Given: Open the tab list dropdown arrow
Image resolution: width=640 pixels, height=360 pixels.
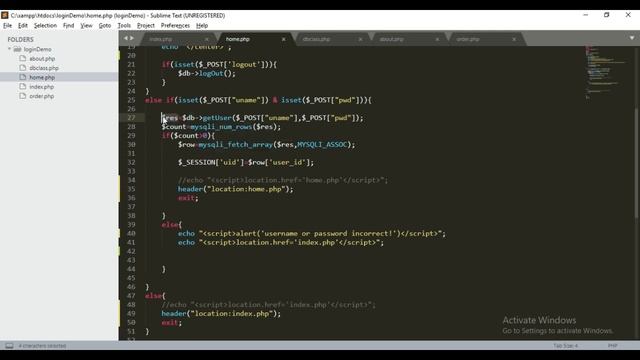Looking at the screenshot, I should click(x=632, y=38).
